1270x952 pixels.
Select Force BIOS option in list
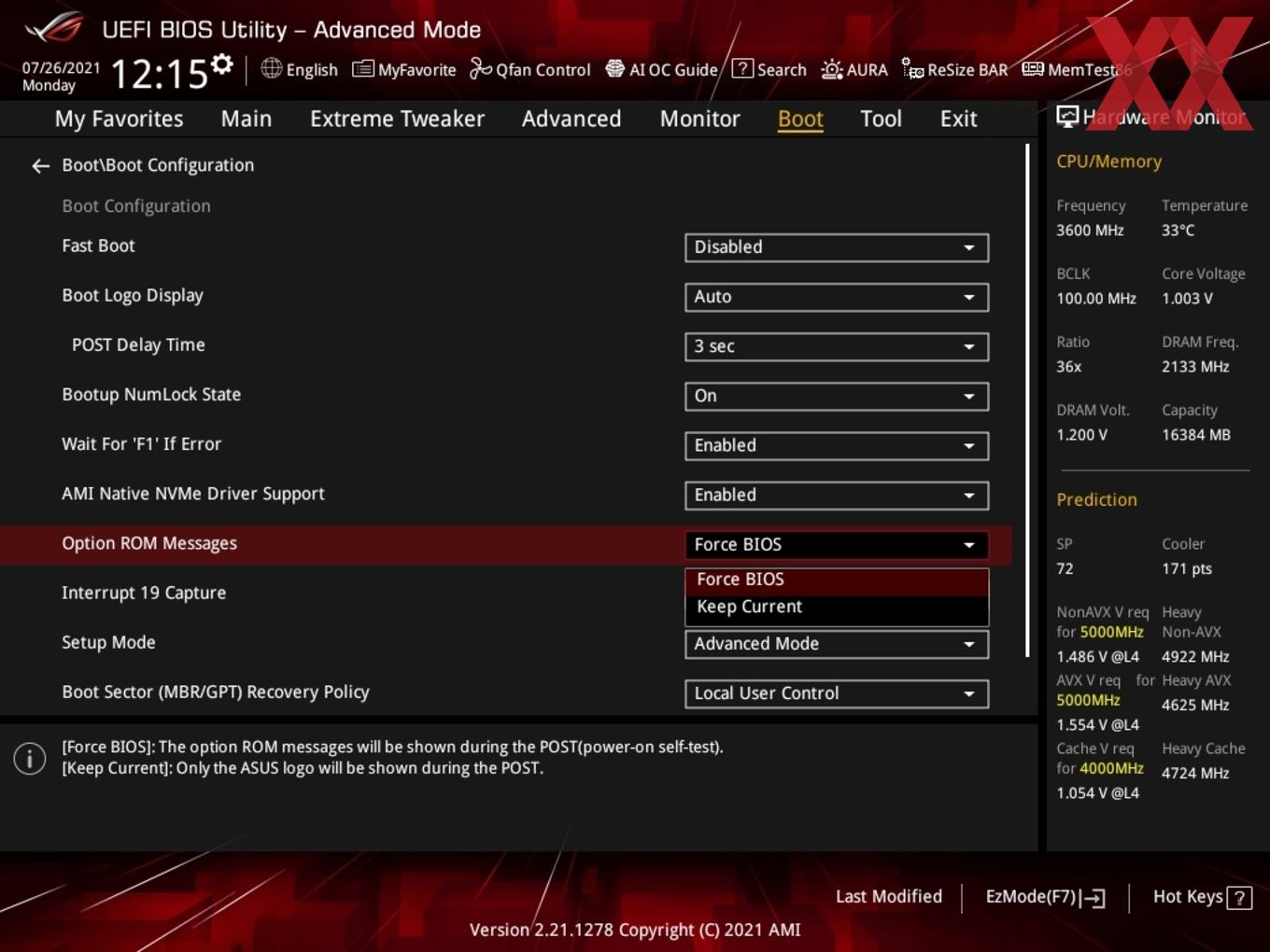click(837, 580)
